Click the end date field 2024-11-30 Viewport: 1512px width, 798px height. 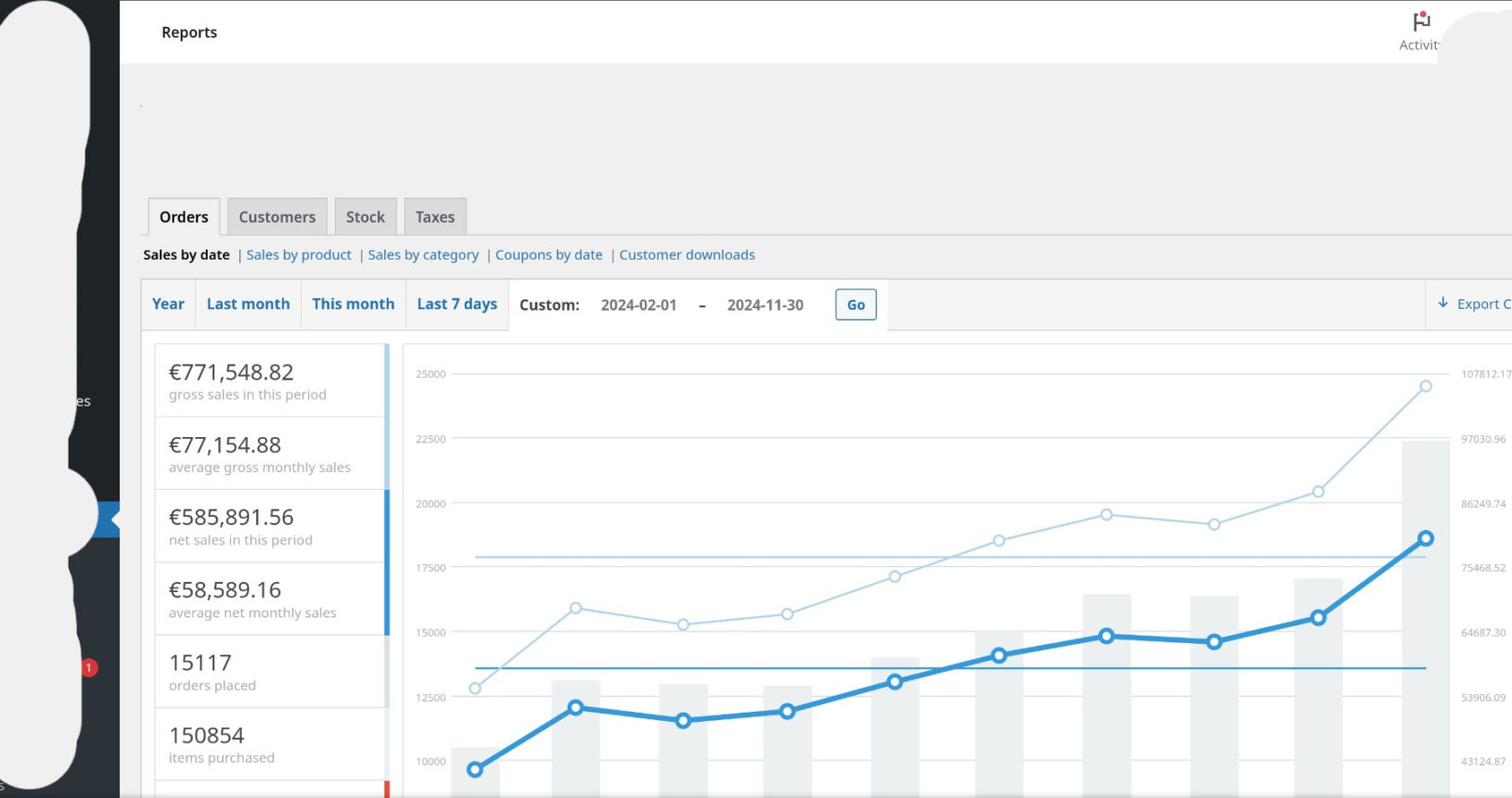[x=765, y=305]
